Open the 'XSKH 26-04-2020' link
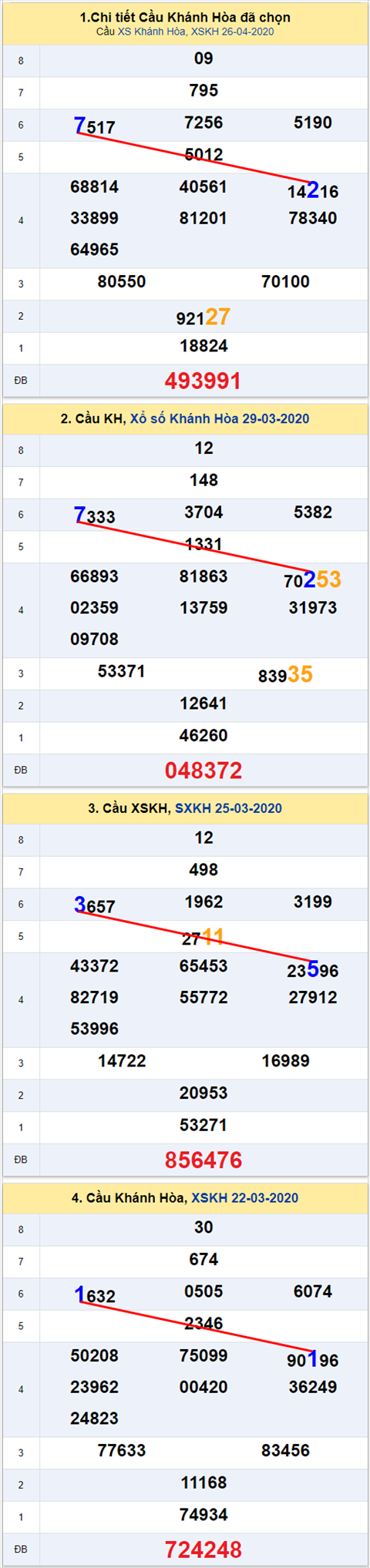Viewport: 370px width, 1568px height. tap(232, 32)
